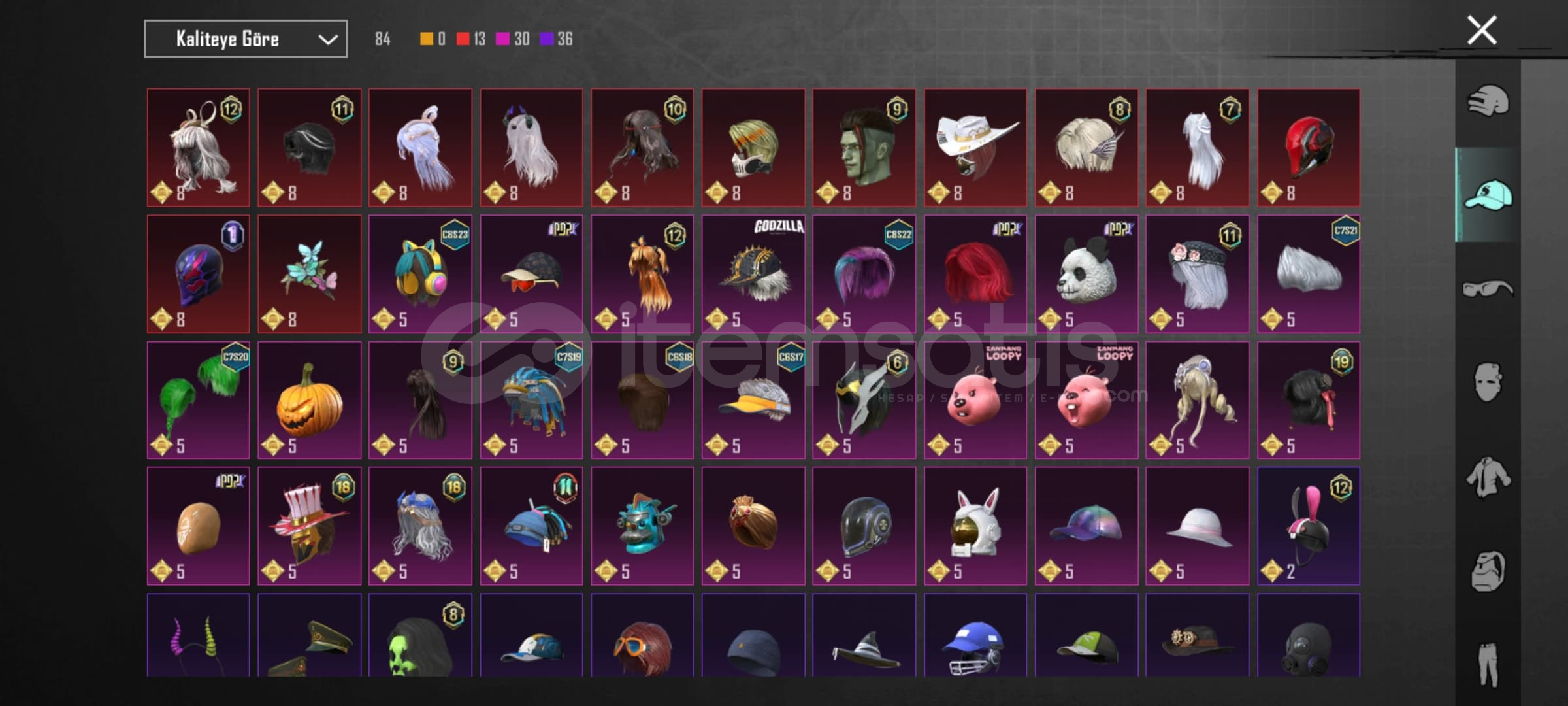Select the panda head mask item

coord(1086,274)
